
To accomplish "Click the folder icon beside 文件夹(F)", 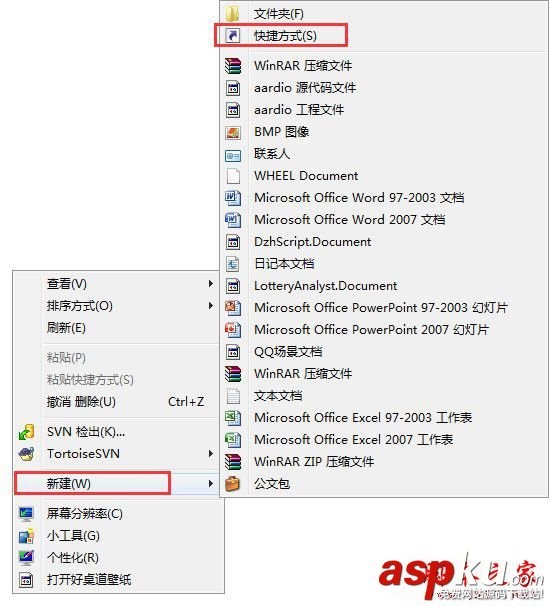I will click(233, 14).
